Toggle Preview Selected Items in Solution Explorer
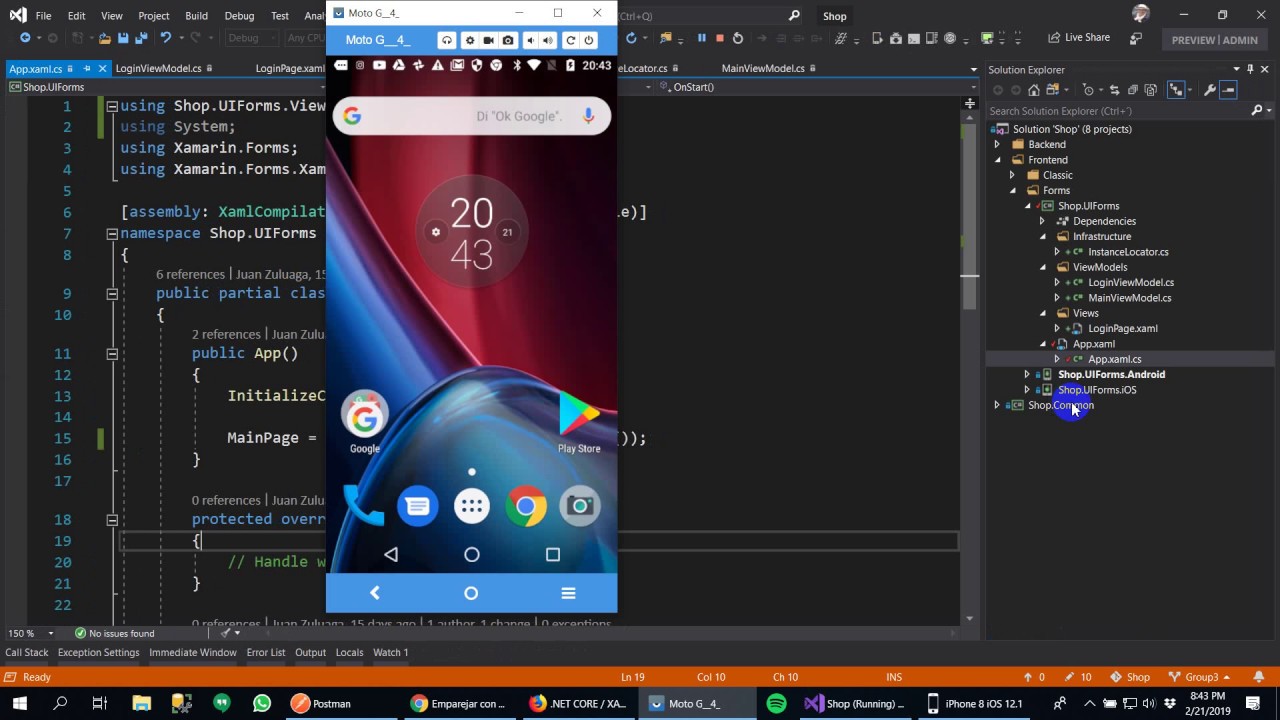Viewport: 1280px width, 720px height. [x=1229, y=90]
